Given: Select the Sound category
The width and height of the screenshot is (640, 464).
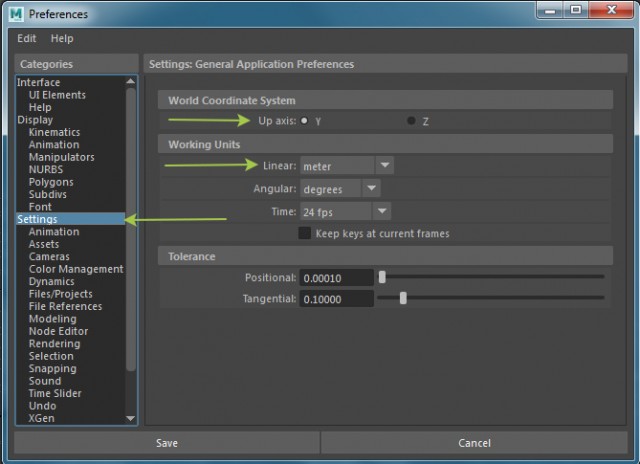Looking at the screenshot, I should (45, 381).
